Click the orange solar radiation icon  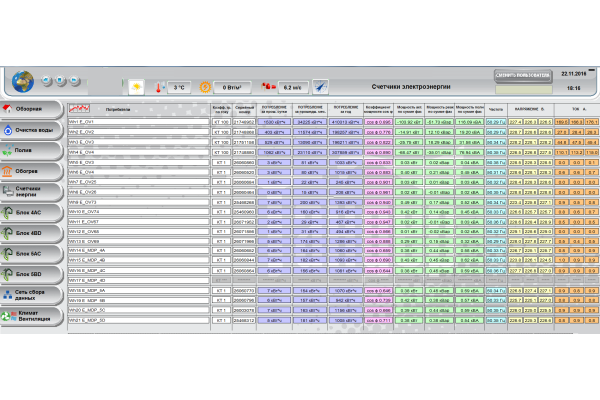(206, 87)
